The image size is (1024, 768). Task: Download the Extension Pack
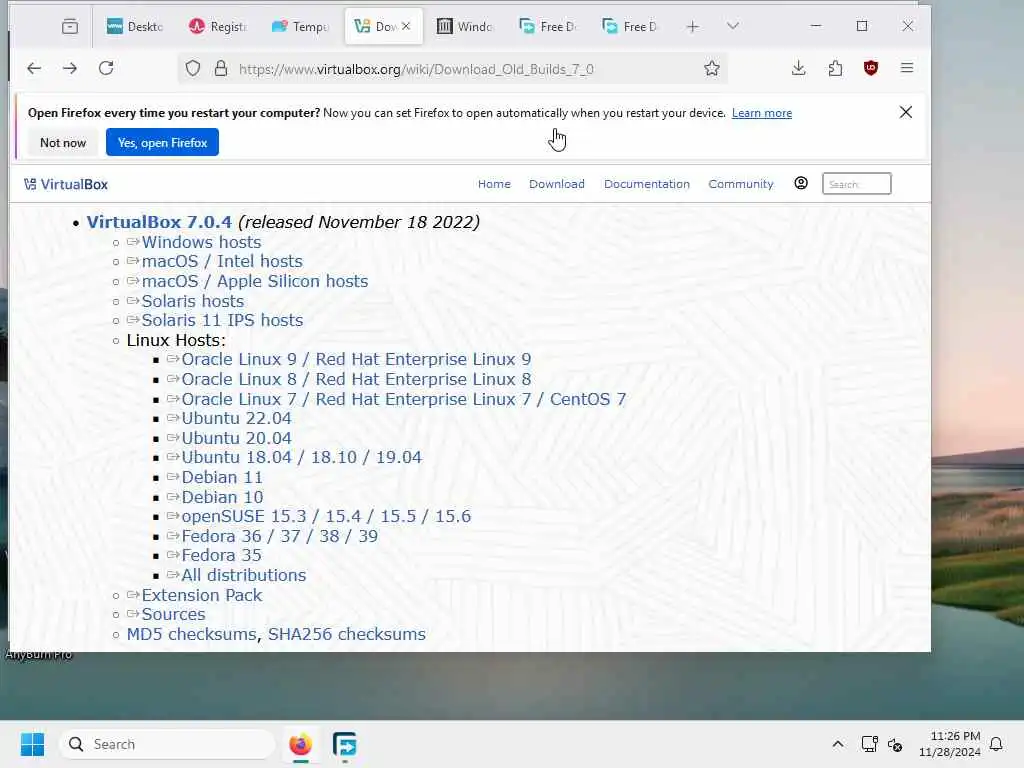point(202,595)
